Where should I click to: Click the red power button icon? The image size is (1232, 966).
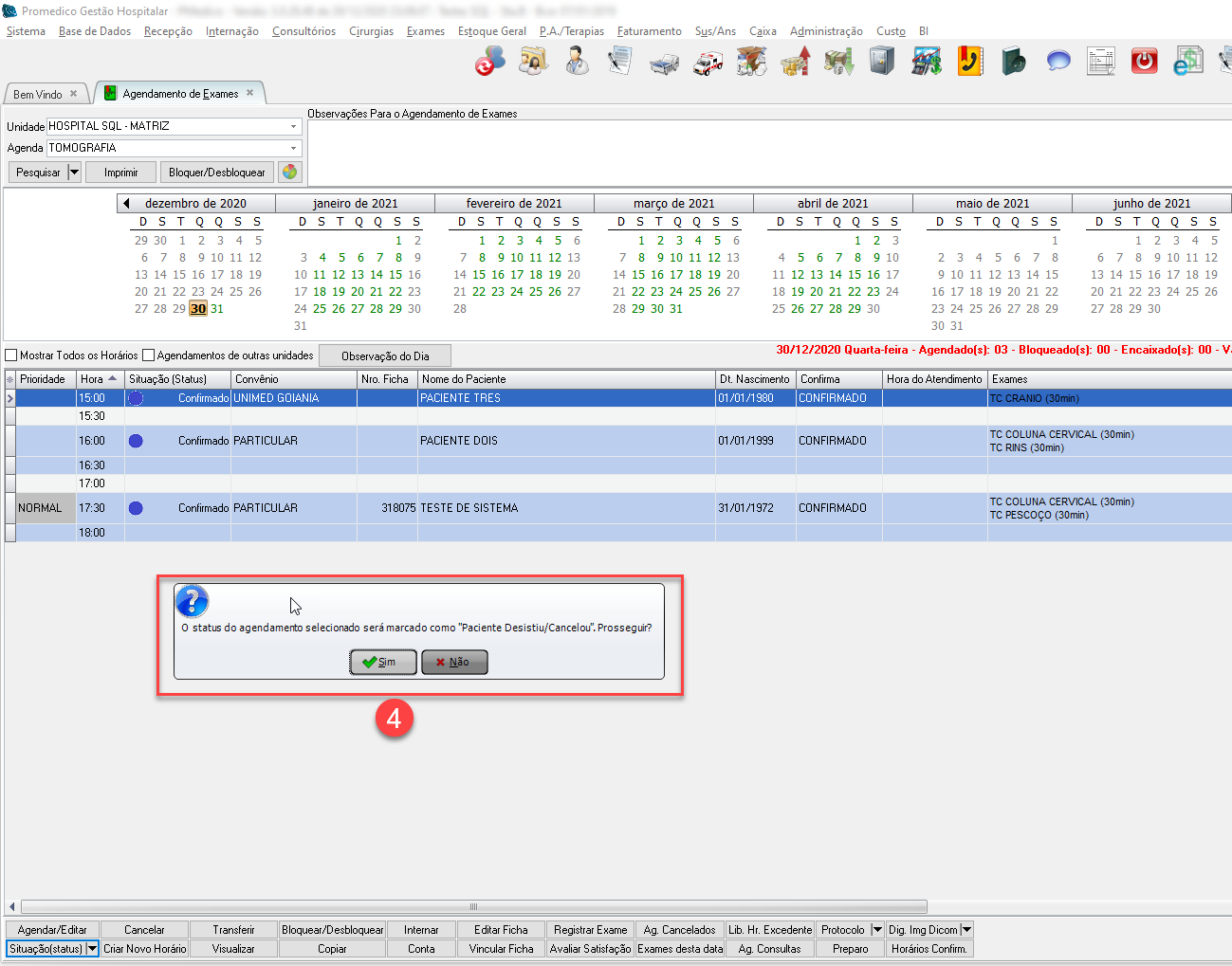[x=1145, y=62]
